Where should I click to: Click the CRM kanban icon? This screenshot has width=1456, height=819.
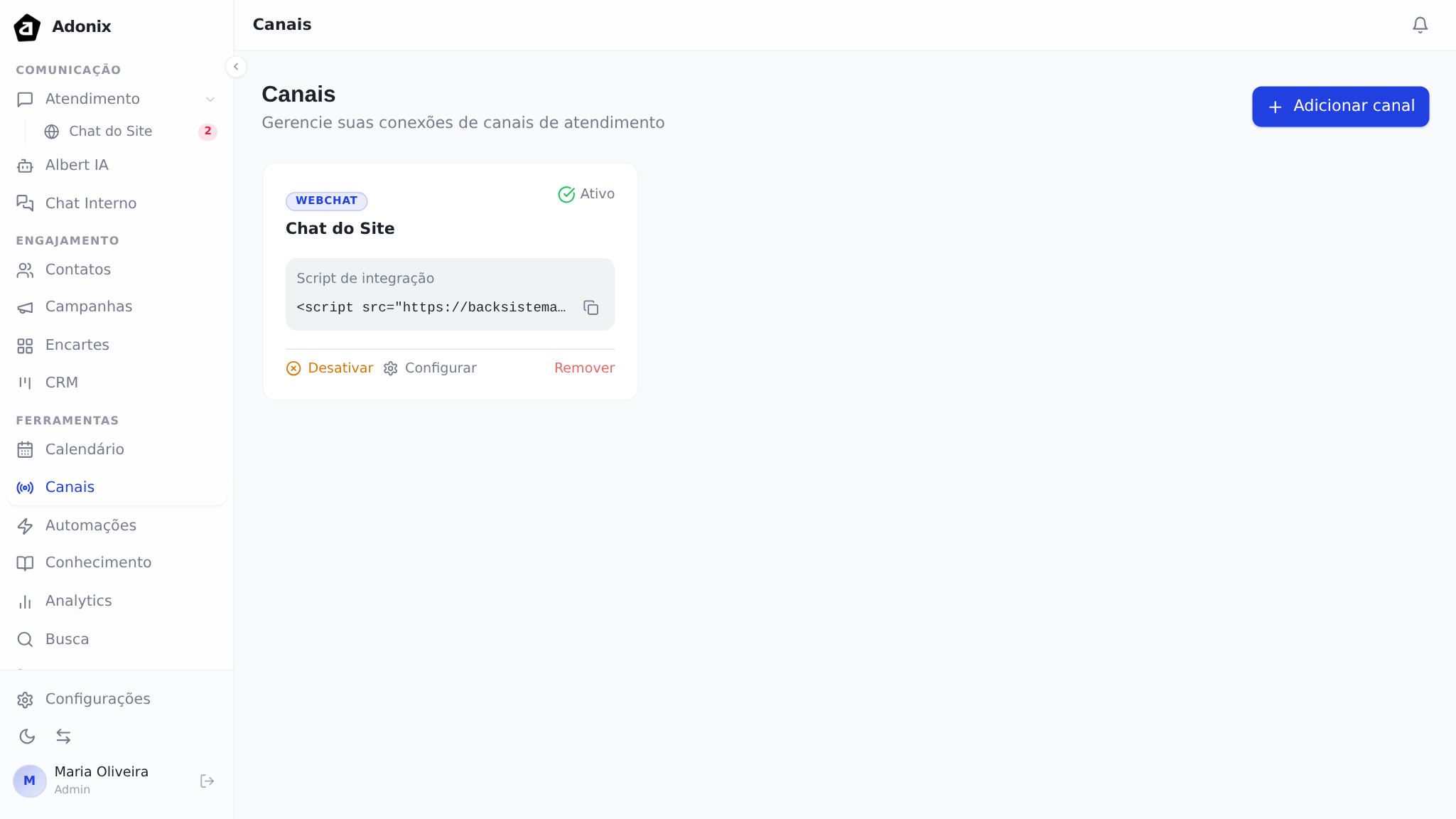[25, 383]
